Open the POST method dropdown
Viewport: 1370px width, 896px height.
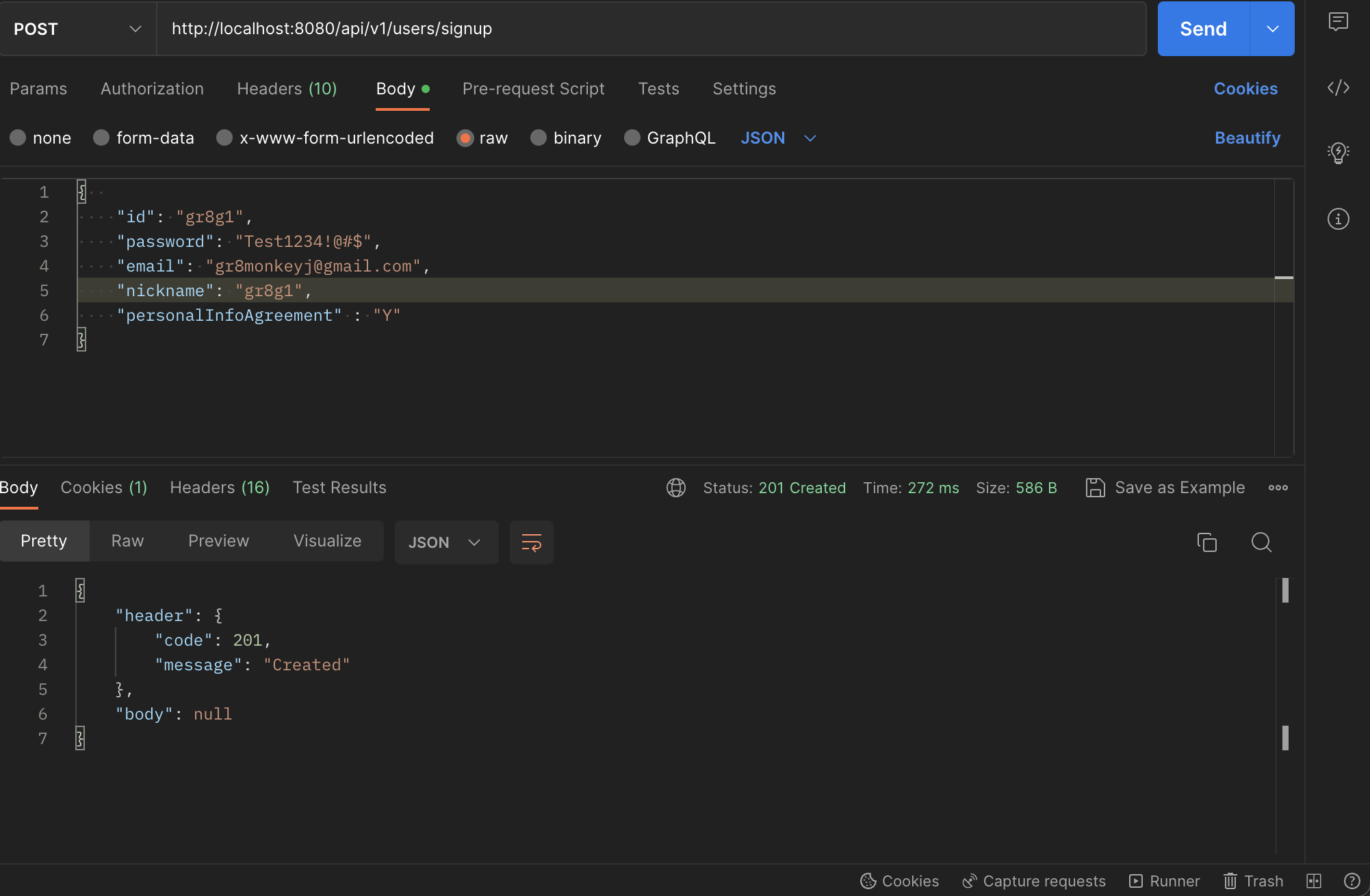[x=77, y=29]
